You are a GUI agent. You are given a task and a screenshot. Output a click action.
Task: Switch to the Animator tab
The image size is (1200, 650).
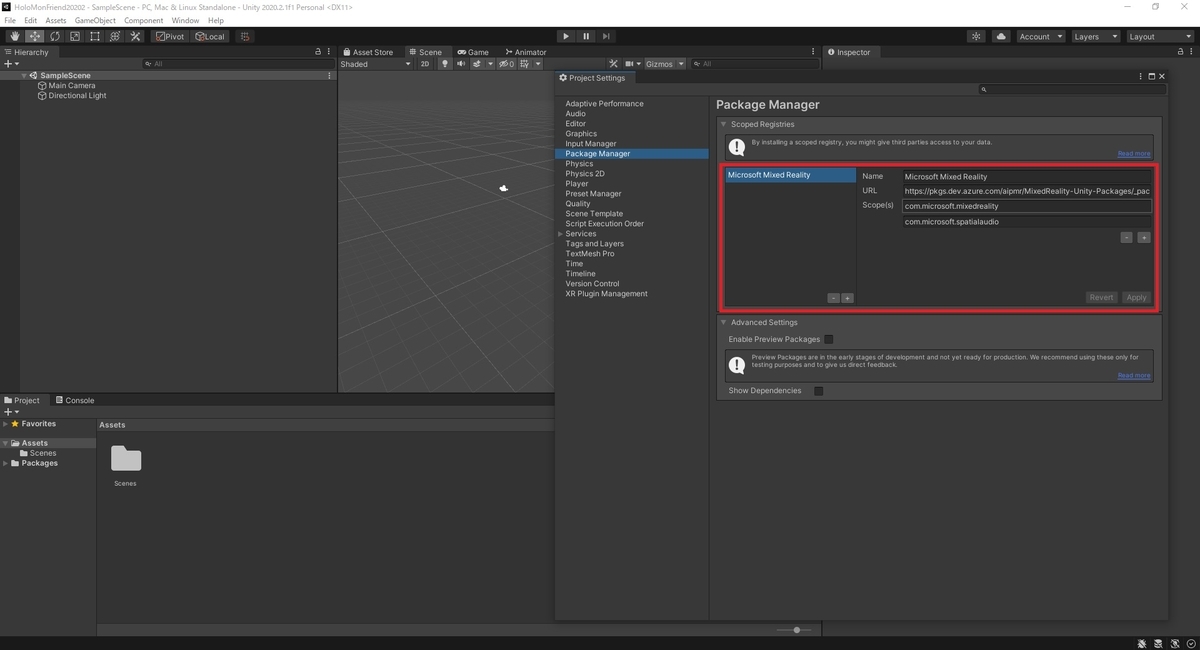pos(525,52)
